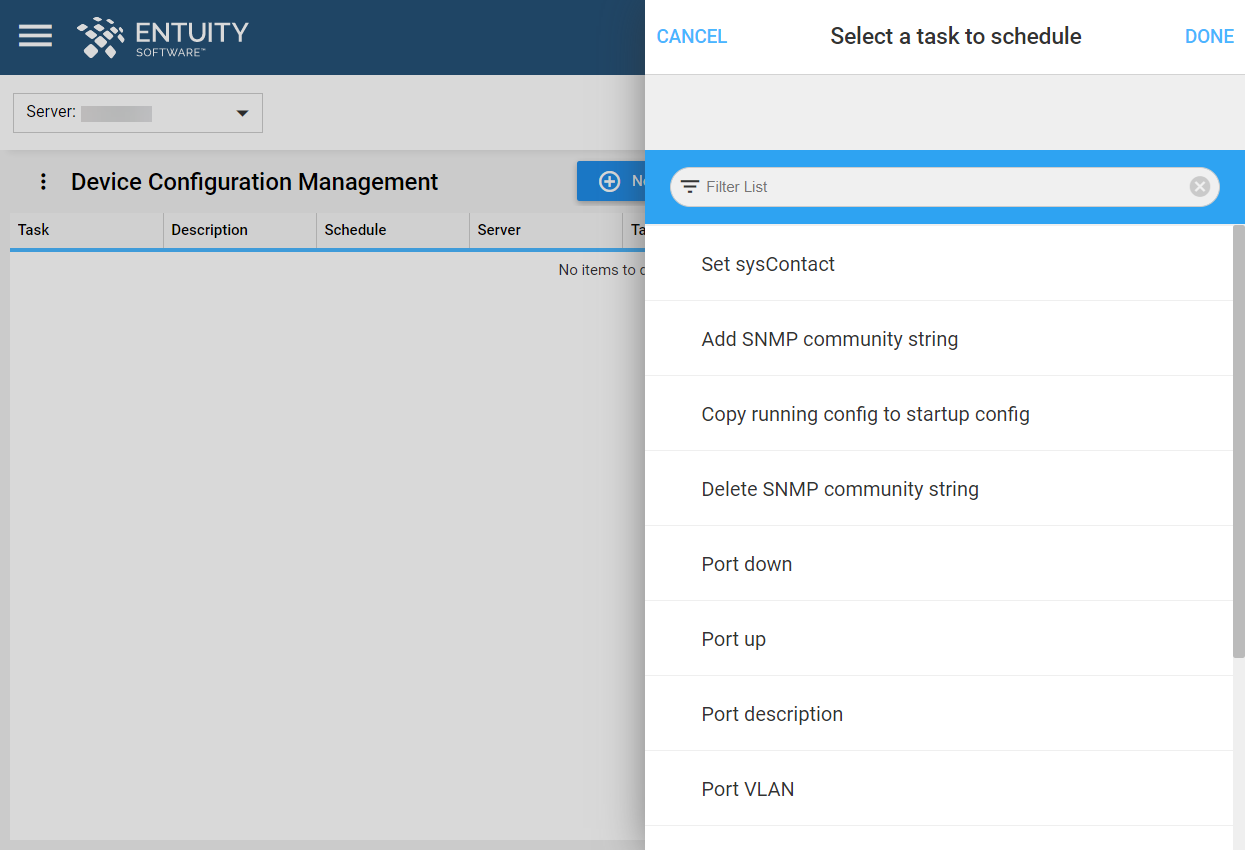1245x850 pixels.
Task: Sort tasks by the Task column header
Action: coord(33,230)
